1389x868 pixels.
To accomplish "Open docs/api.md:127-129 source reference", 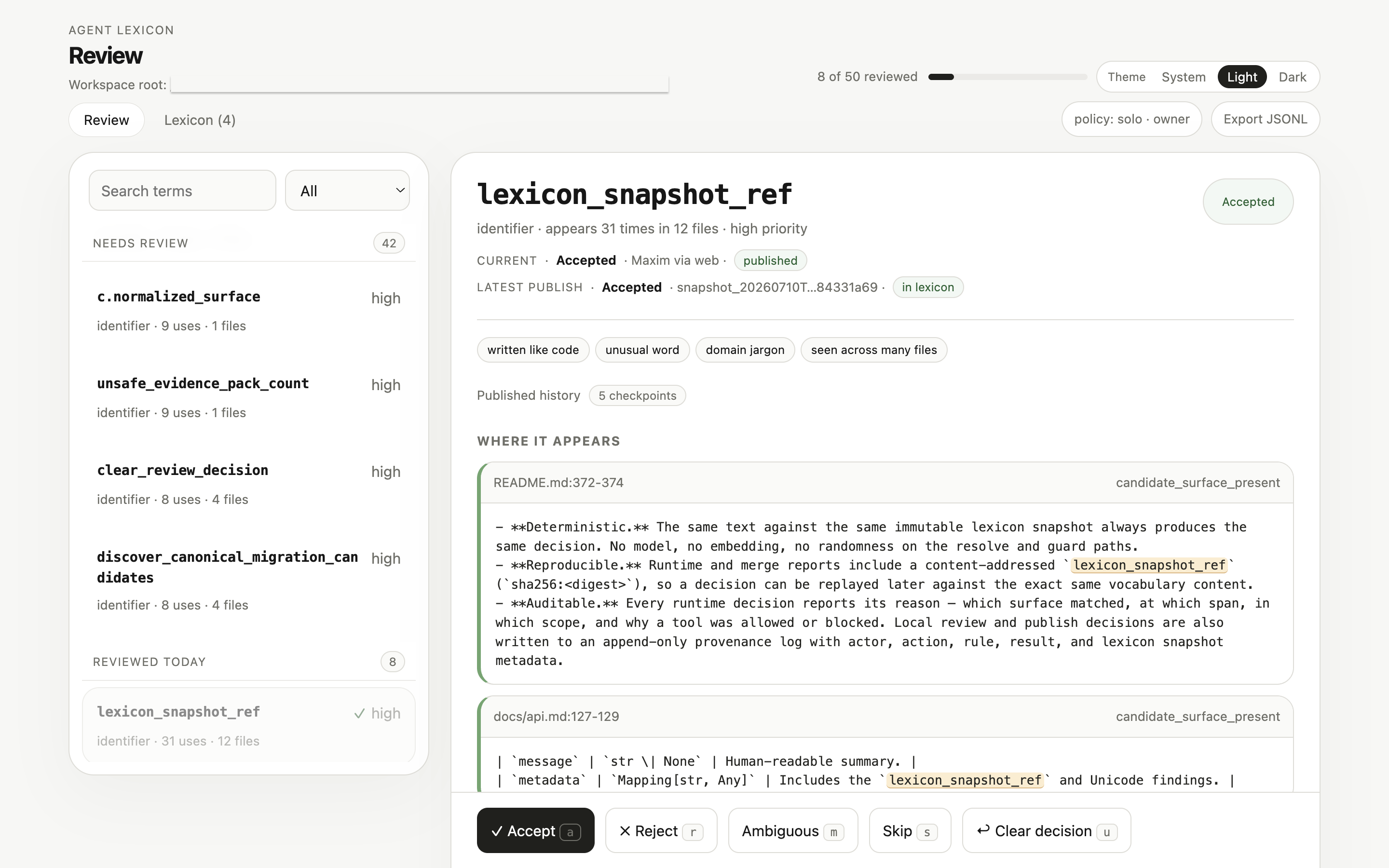I will coord(556,717).
